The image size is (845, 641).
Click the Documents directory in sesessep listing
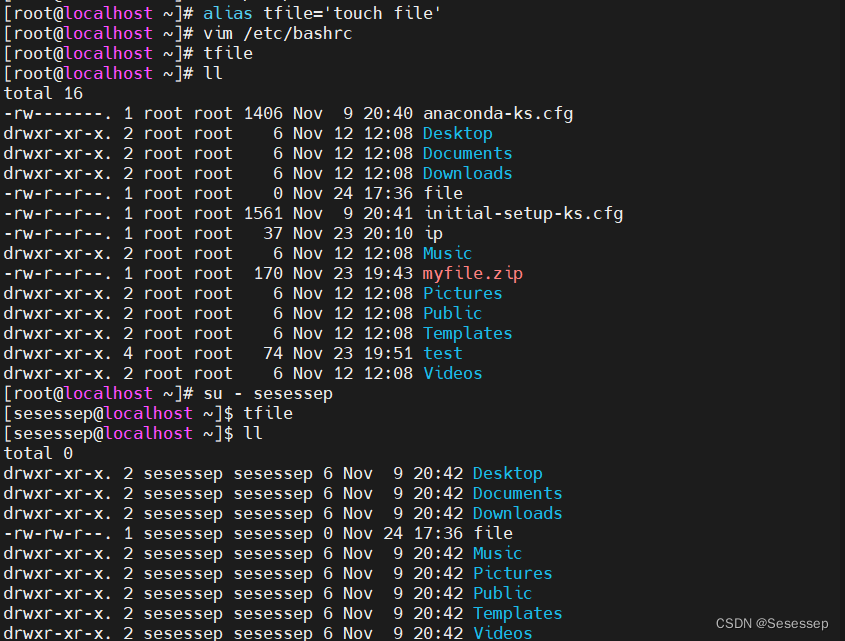coord(517,493)
